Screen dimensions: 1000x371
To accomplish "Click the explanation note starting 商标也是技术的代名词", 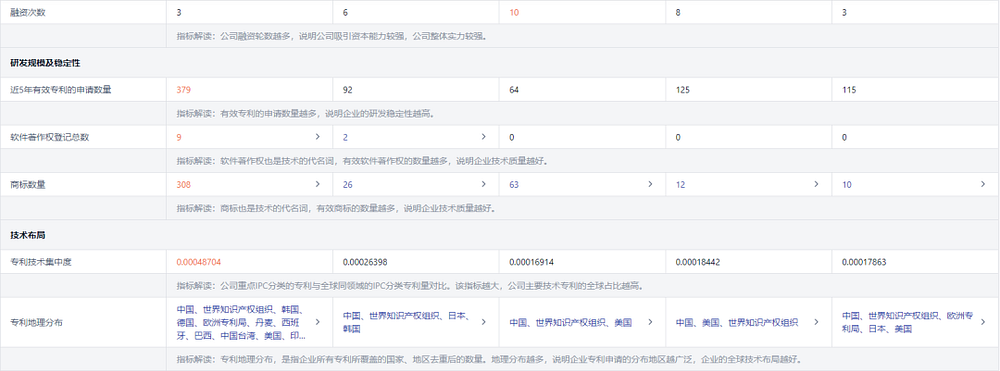I will pyautogui.click(x=337, y=208).
